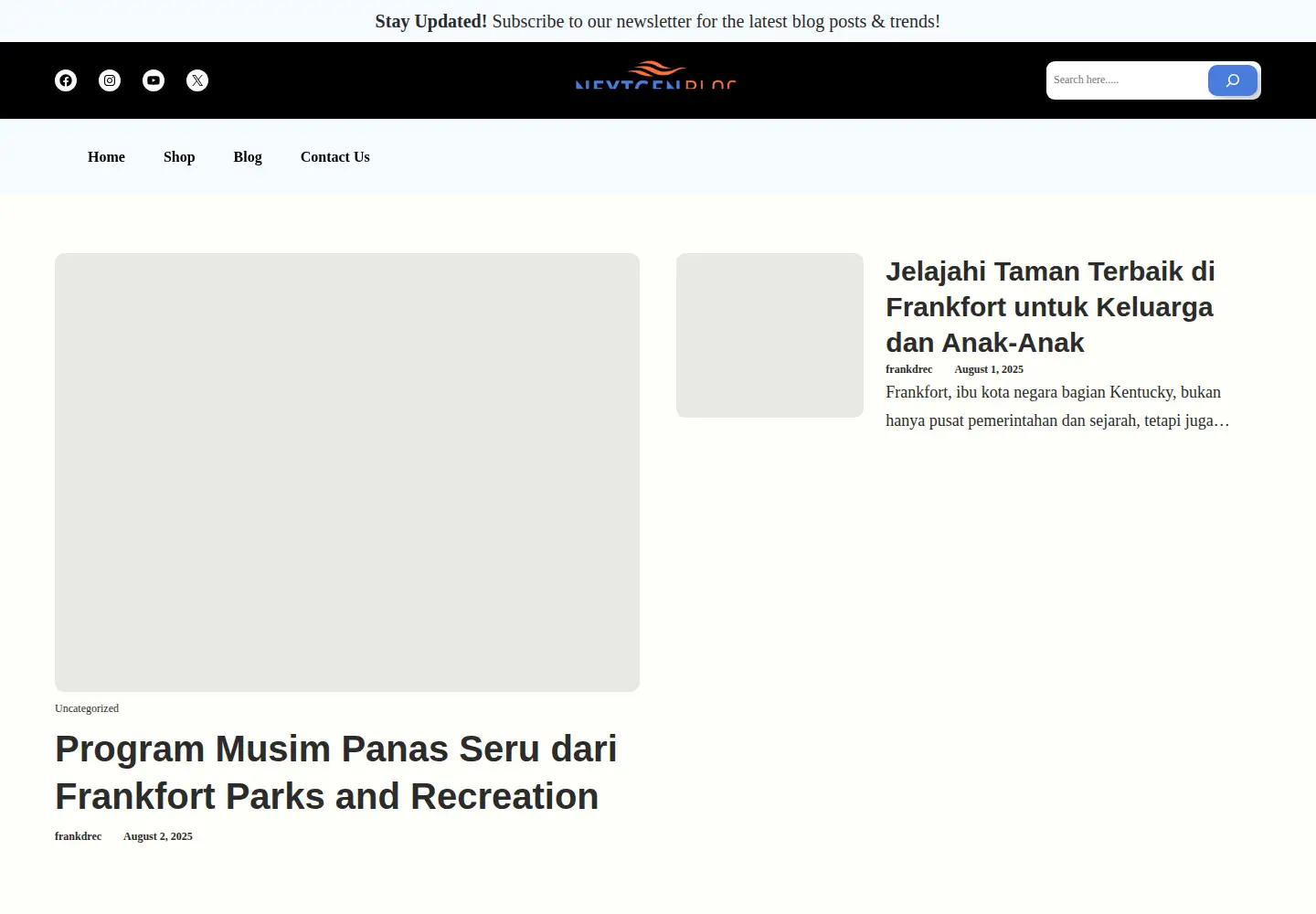Open the Facebook social icon
1316x914 pixels.
[x=66, y=80]
